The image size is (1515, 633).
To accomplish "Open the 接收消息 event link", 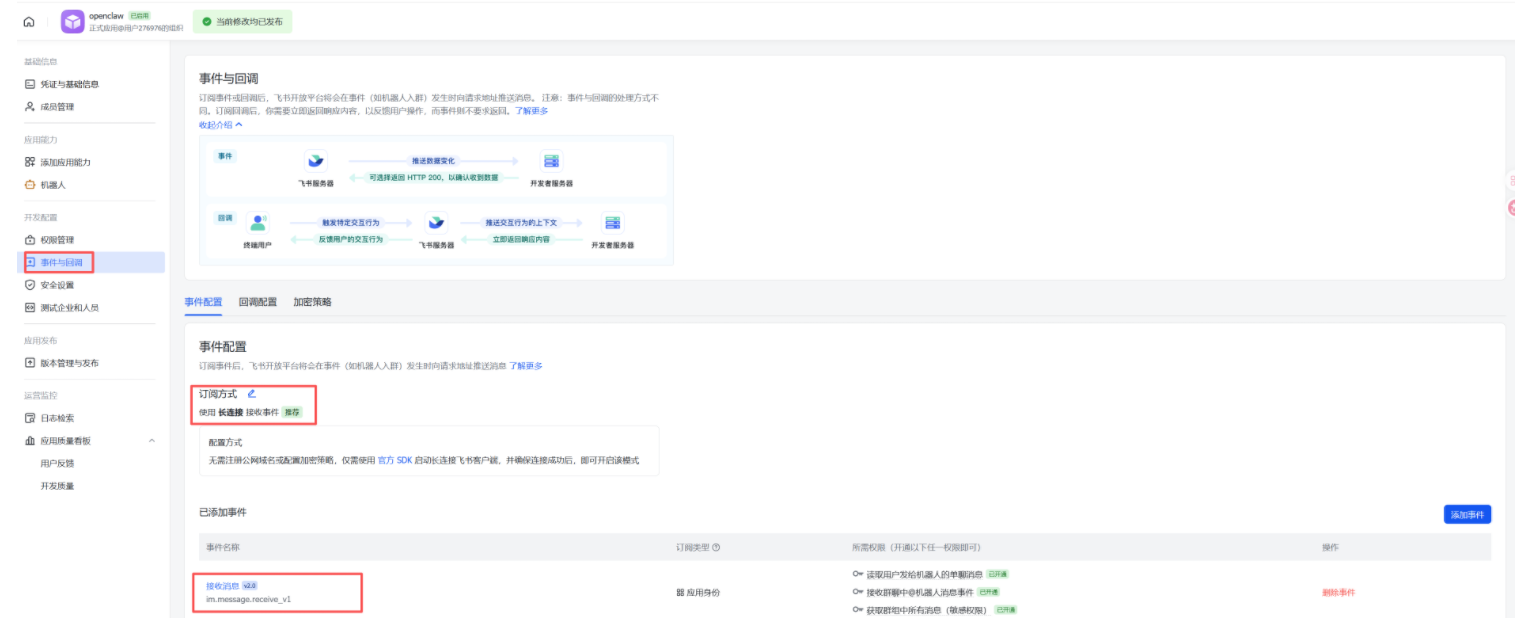I will pyautogui.click(x=223, y=585).
